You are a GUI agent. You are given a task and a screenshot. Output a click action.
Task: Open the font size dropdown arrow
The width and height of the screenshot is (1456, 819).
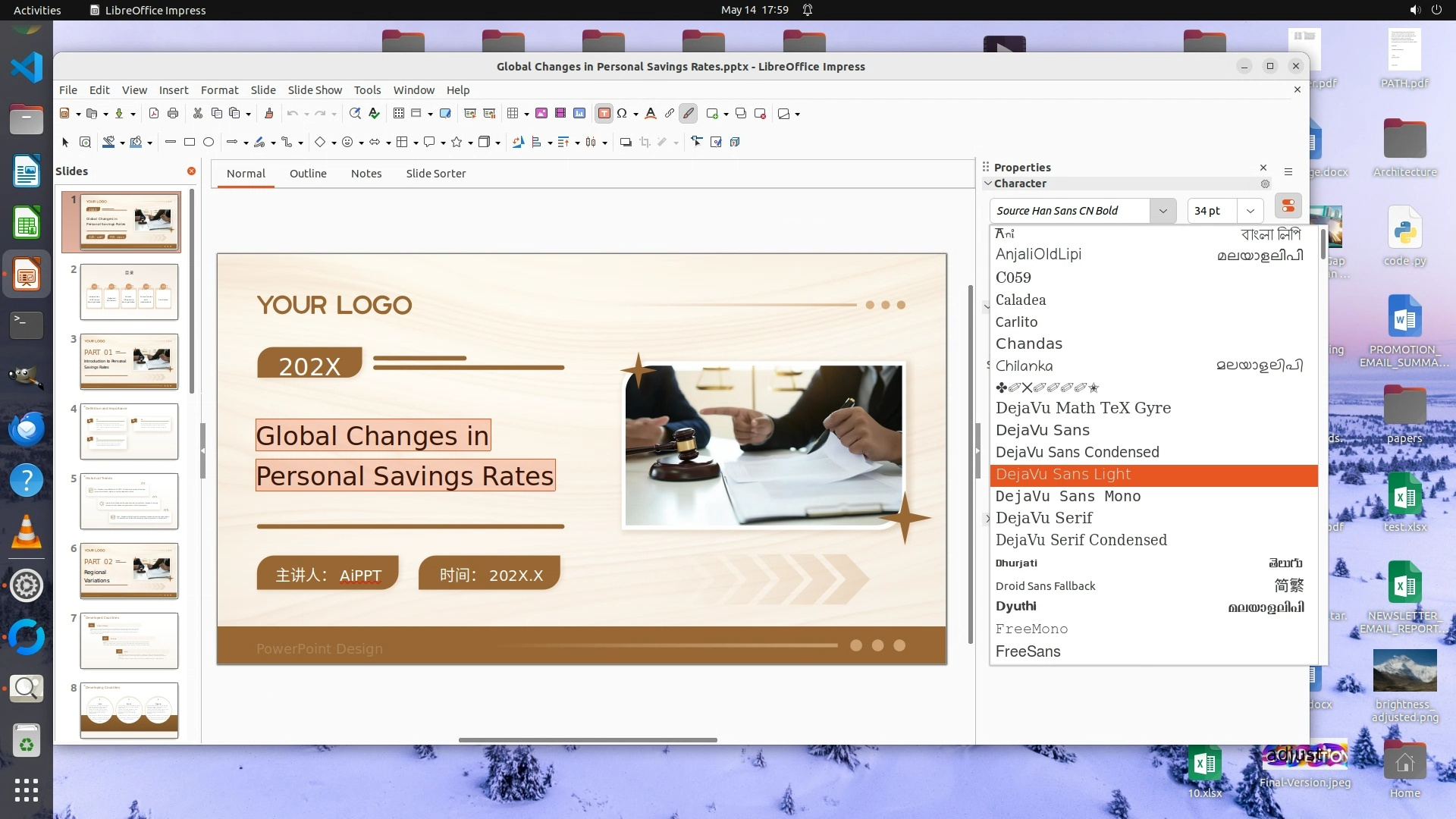coord(1250,211)
